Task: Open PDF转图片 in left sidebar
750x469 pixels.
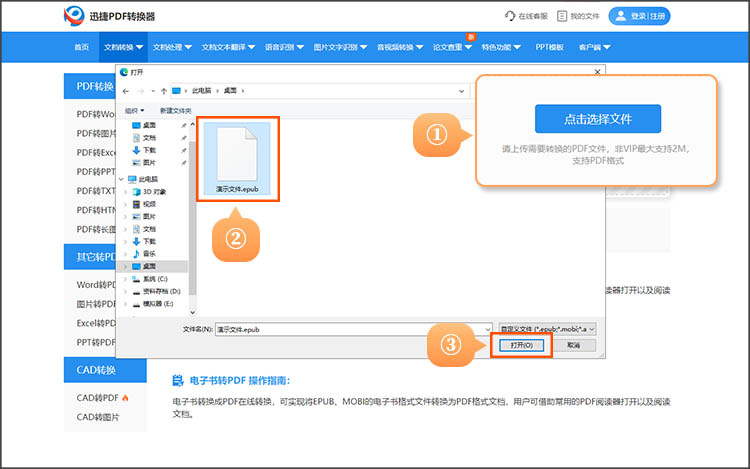Action: (x=96, y=133)
